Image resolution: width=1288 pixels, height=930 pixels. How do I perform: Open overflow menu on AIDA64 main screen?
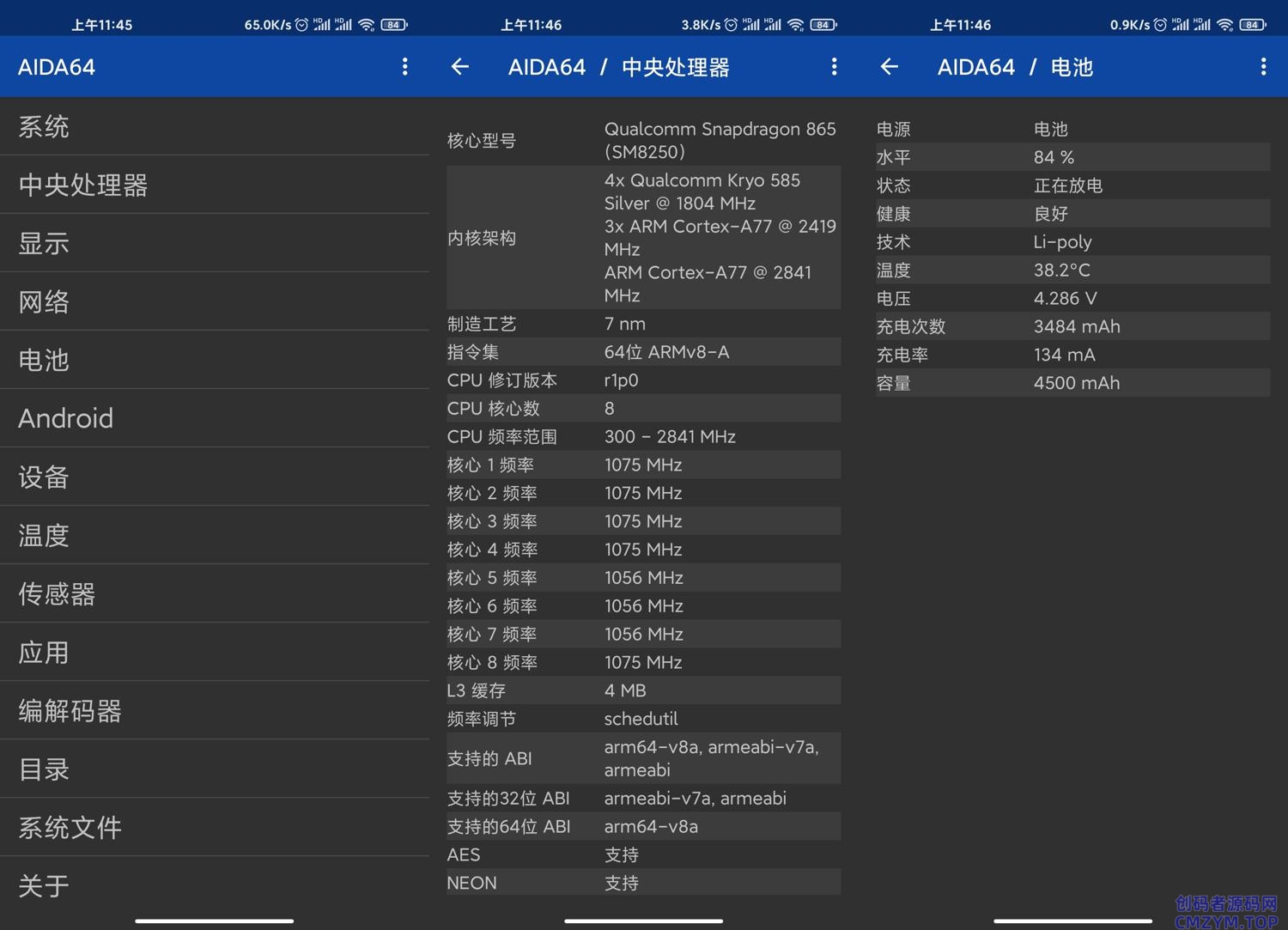(x=404, y=67)
